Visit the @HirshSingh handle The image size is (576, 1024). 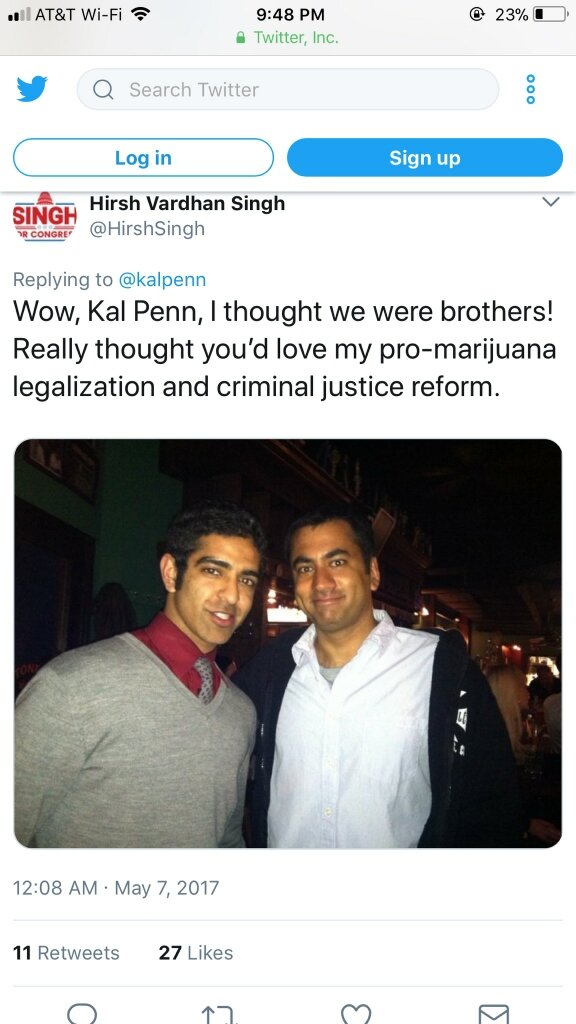click(x=147, y=229)
